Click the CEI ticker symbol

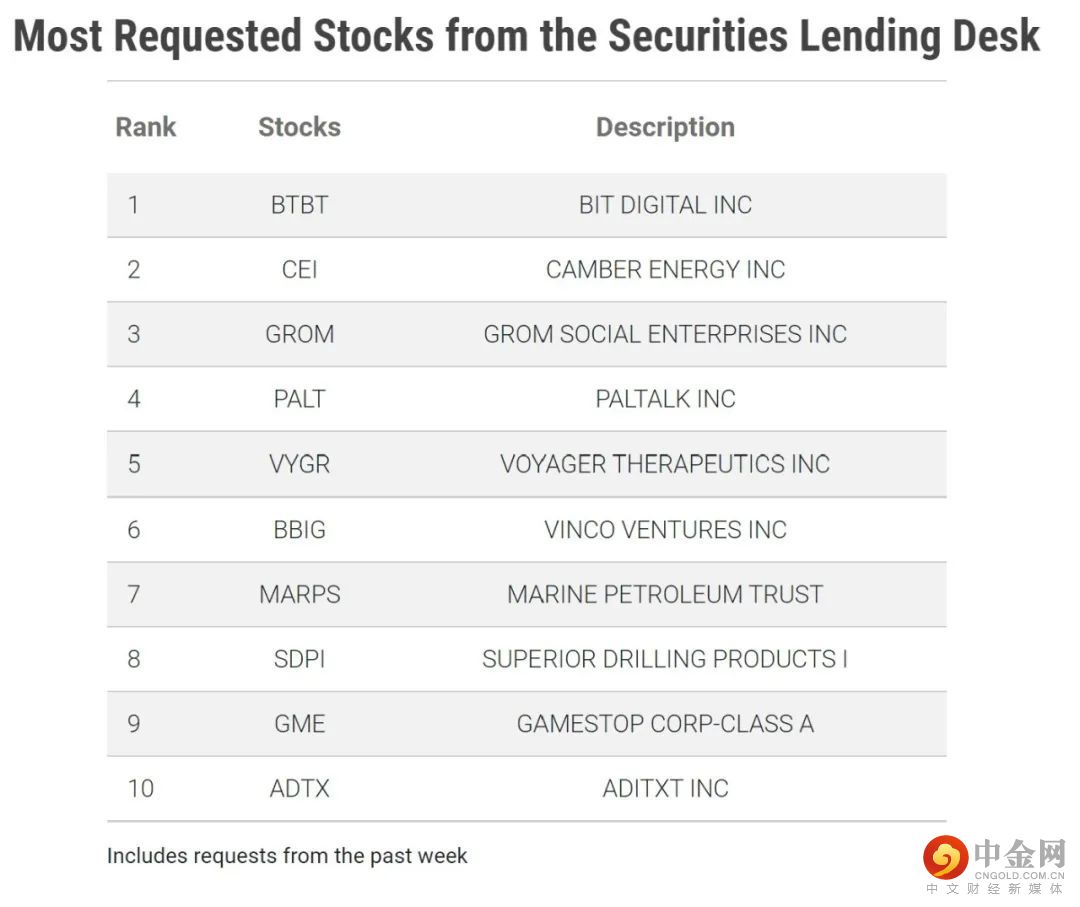tap(299, 270)
